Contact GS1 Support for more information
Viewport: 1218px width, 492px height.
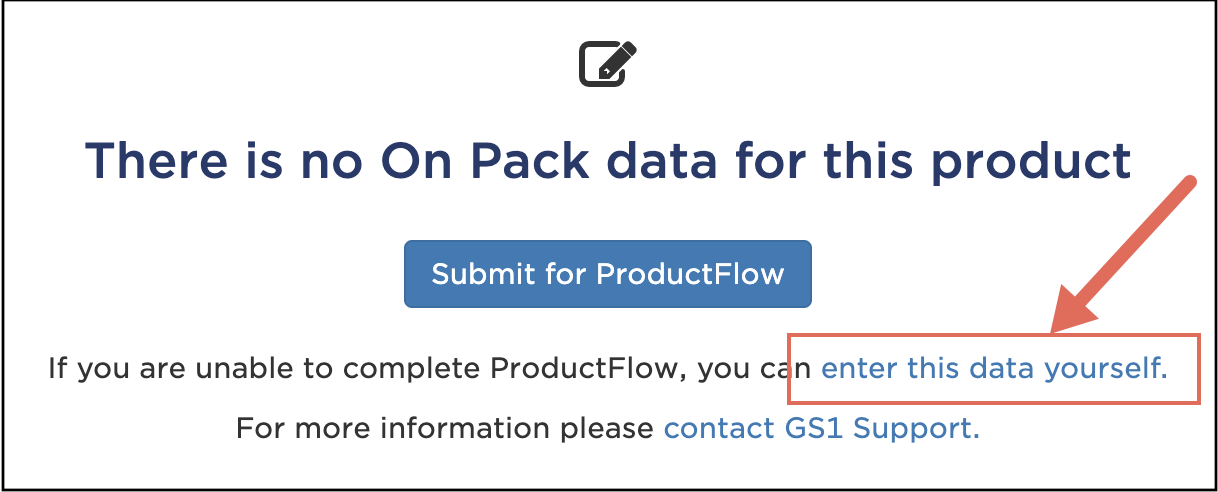822,428
